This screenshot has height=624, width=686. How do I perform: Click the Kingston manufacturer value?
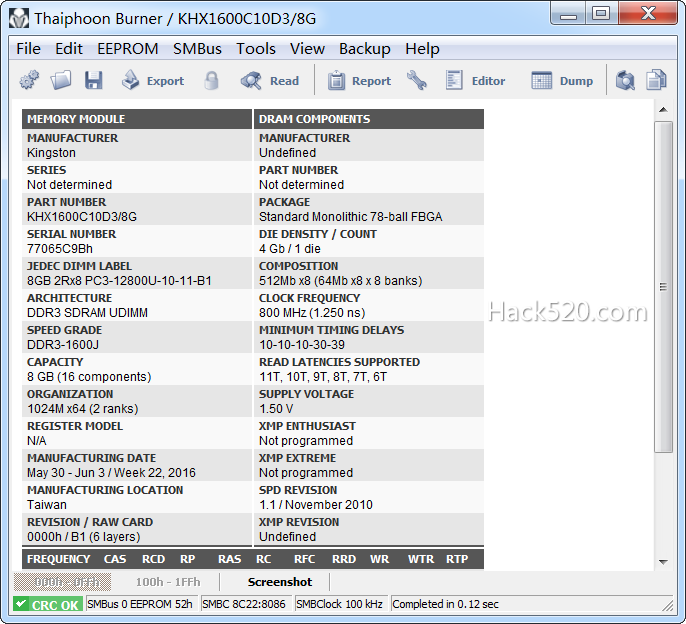point(51,153)
